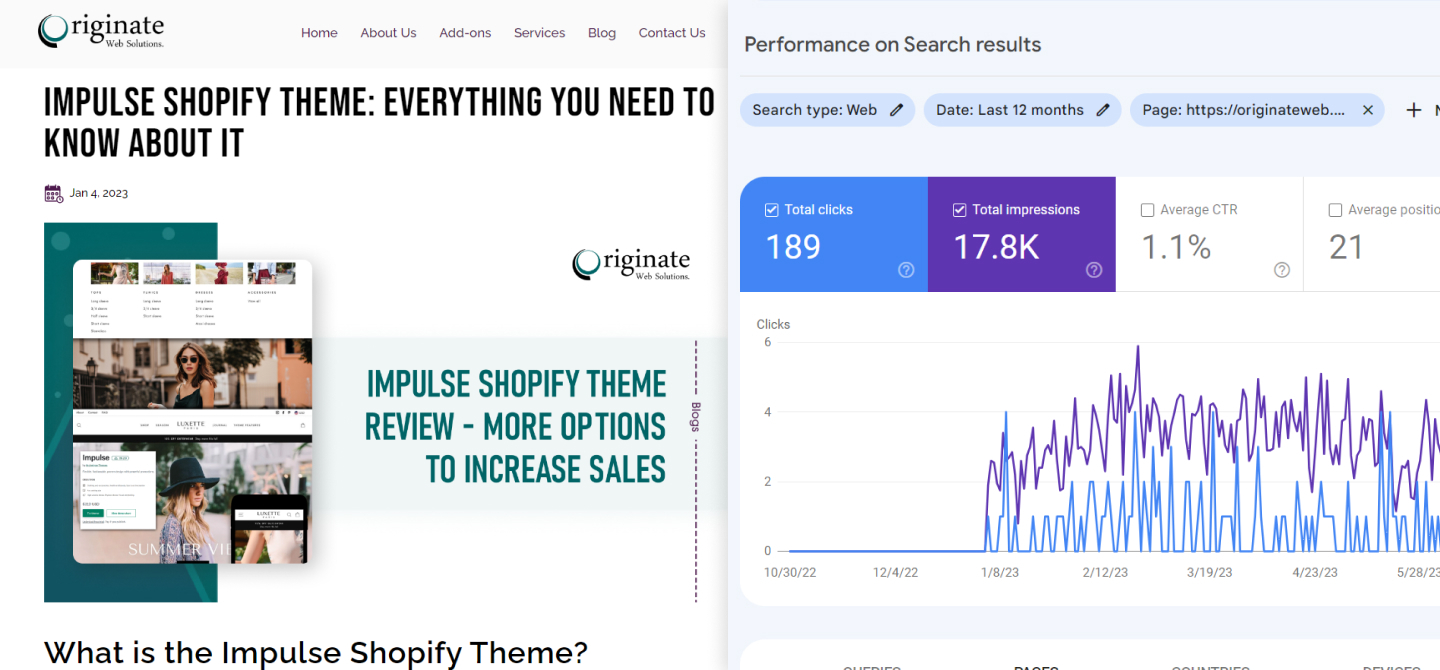
Task: Click the 12/4/22 chart date label
Action: [x=895, y=573]
